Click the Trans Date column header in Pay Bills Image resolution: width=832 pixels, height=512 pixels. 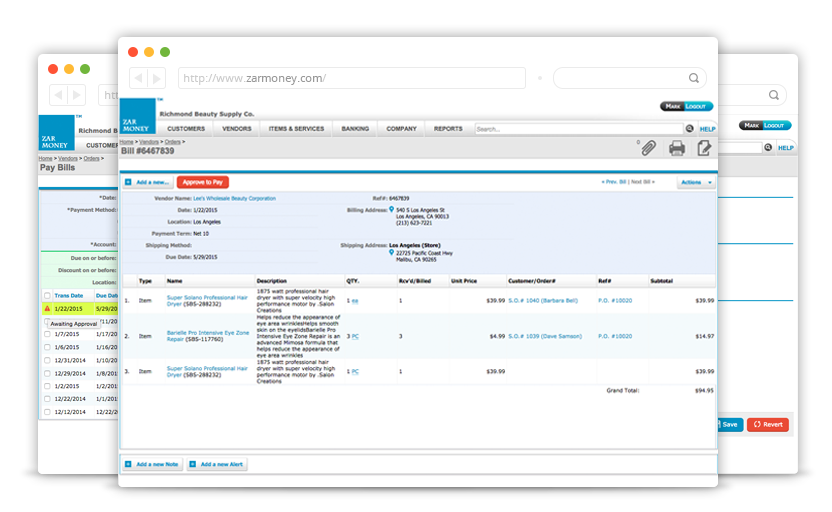coord(68,296)
